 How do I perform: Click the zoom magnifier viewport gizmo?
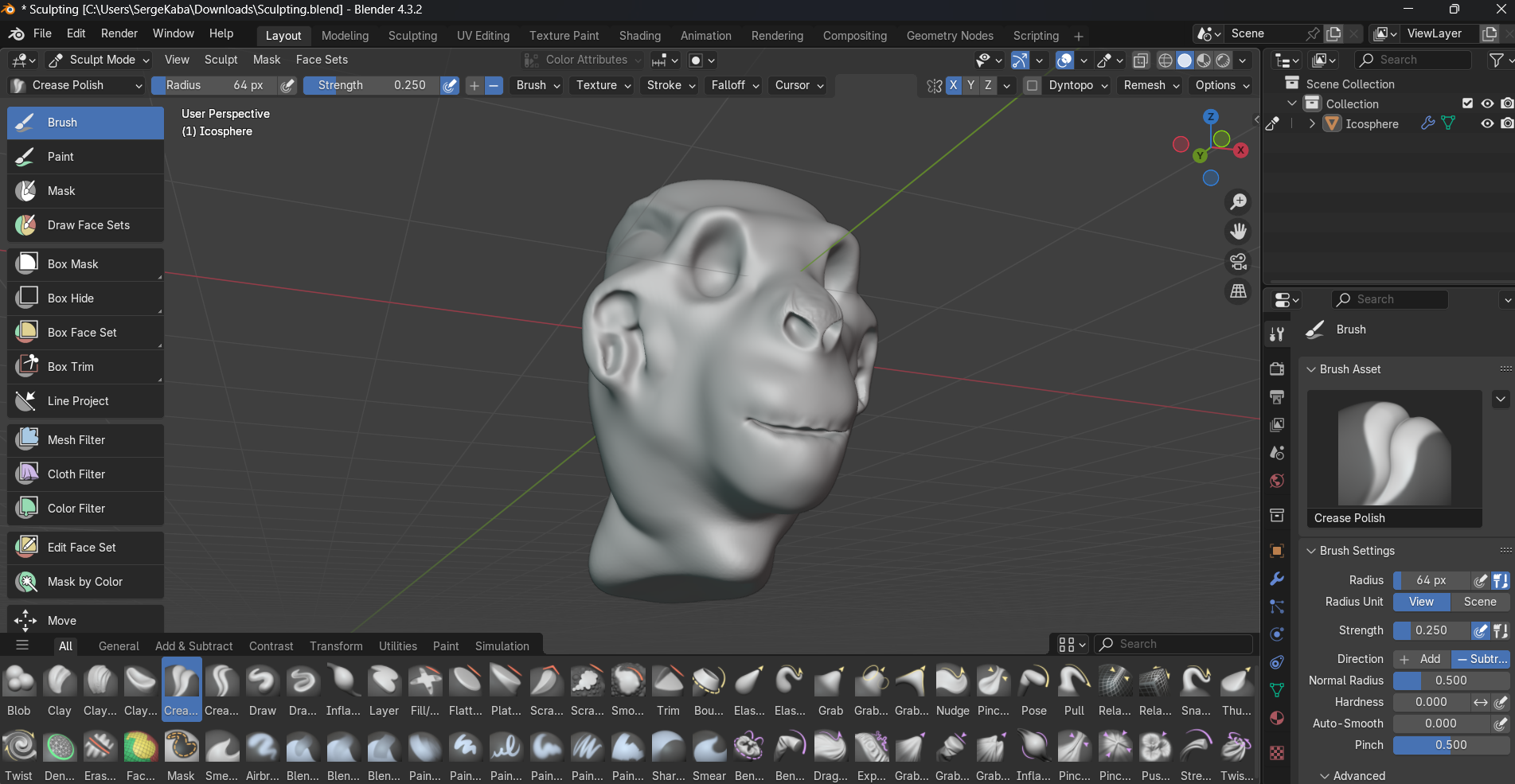(1238, 202)
